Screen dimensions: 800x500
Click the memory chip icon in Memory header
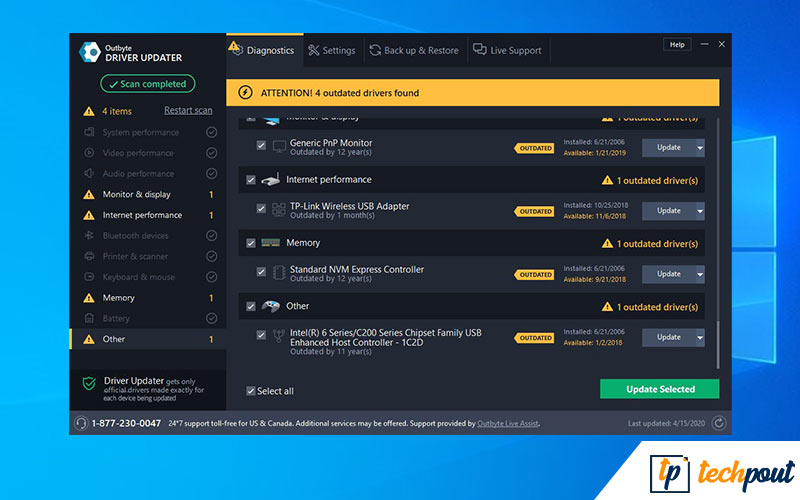270,243
